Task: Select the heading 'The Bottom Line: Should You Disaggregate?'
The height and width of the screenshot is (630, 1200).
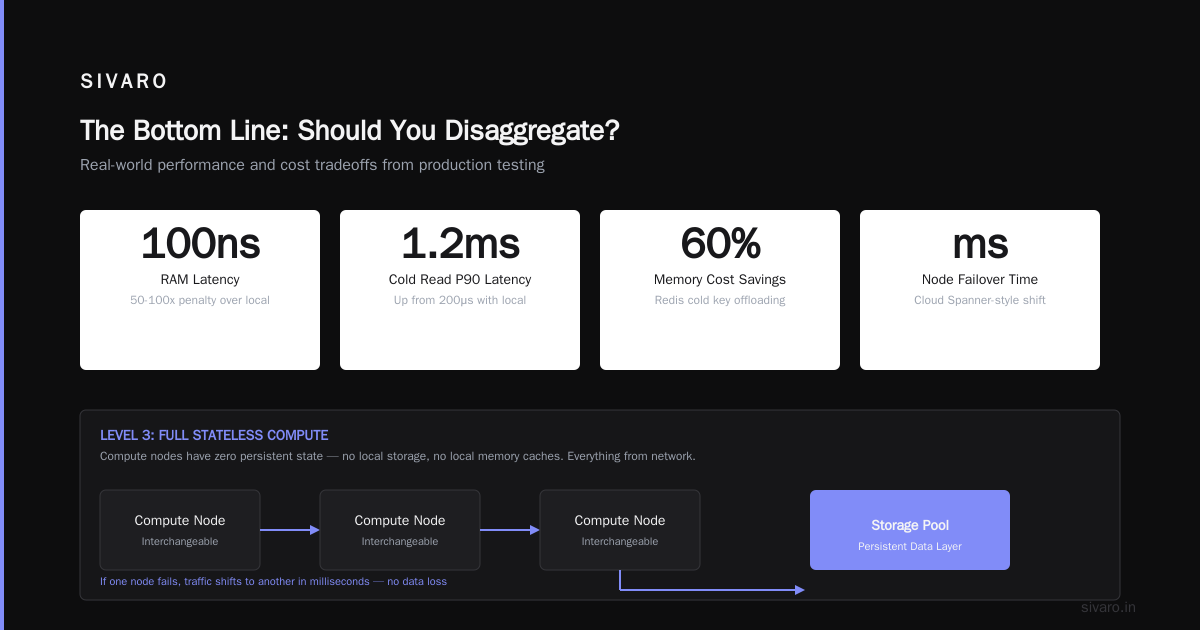Action: click(x=350, y=131)
